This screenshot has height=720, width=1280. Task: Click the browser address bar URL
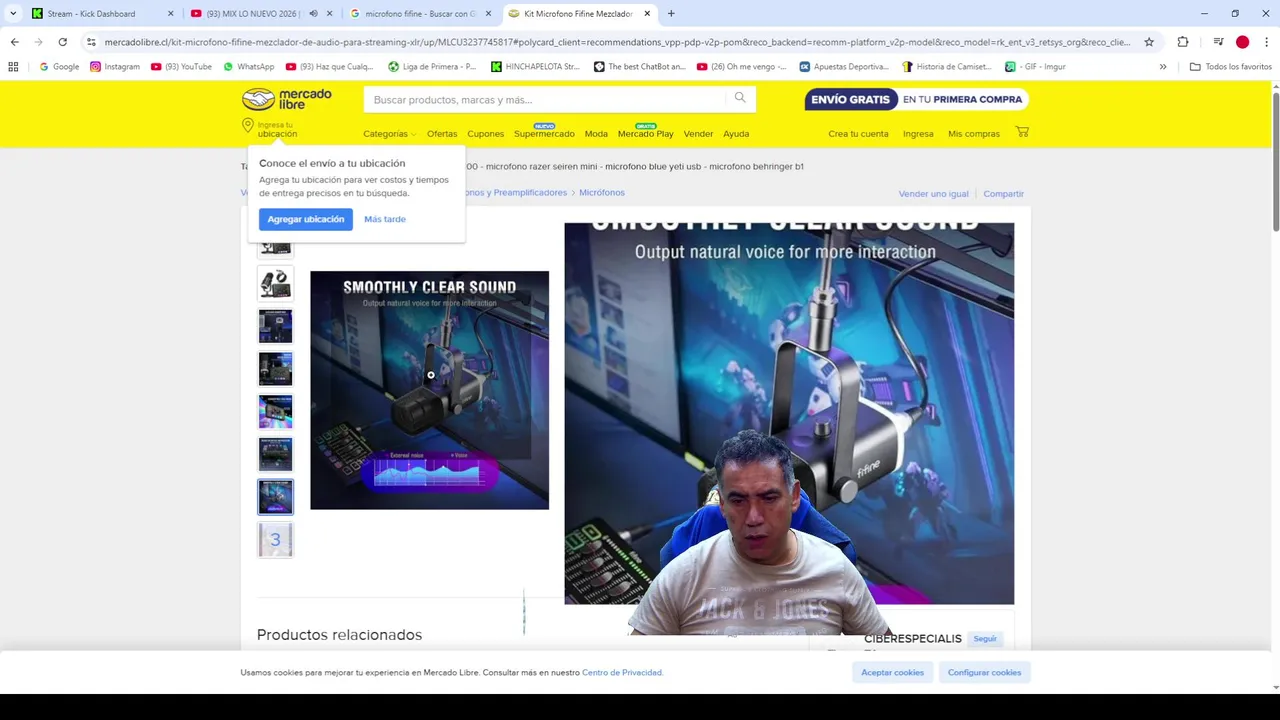coord(617,42)
